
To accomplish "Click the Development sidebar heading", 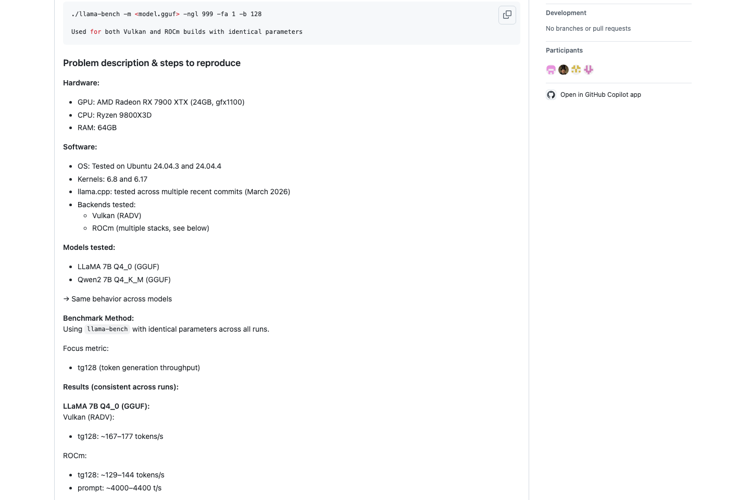I will [566, 13].
